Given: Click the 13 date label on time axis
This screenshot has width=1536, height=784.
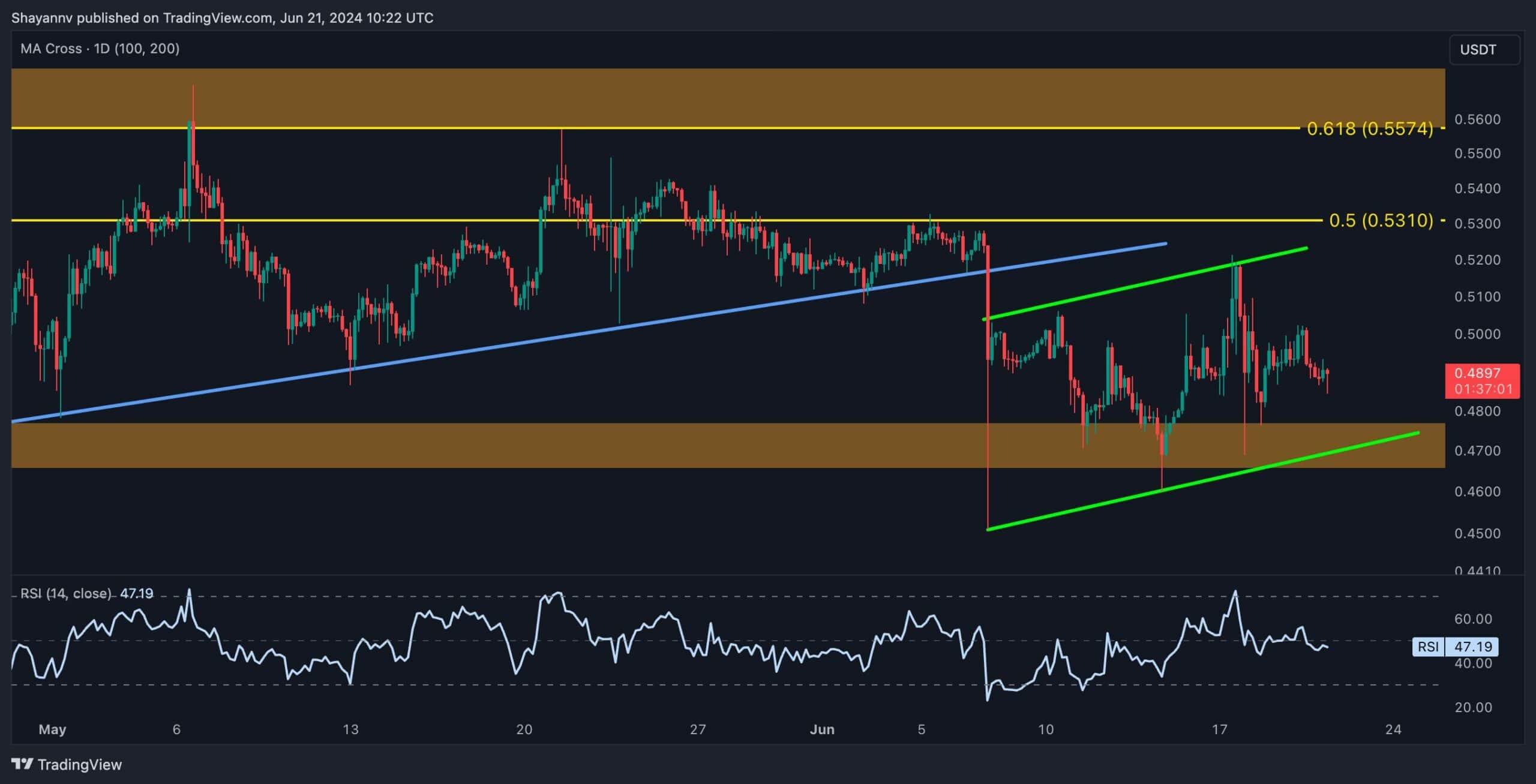Looking at the screenshot, I should click(350, 729).
